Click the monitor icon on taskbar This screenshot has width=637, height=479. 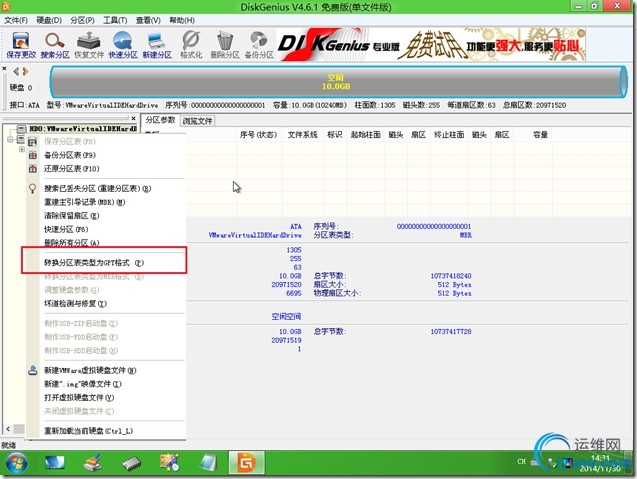(x=54, y=463)
